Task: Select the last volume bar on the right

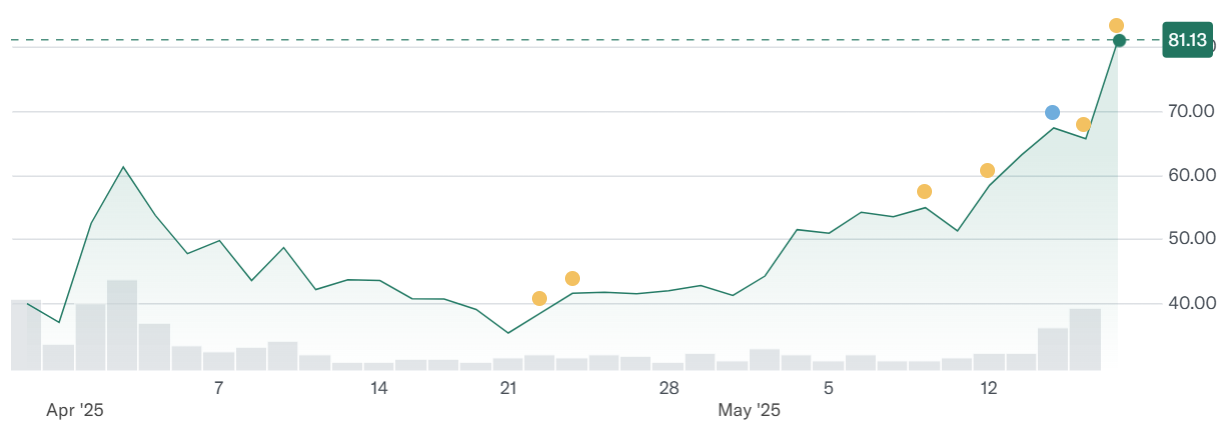Action: point(1085,339)
